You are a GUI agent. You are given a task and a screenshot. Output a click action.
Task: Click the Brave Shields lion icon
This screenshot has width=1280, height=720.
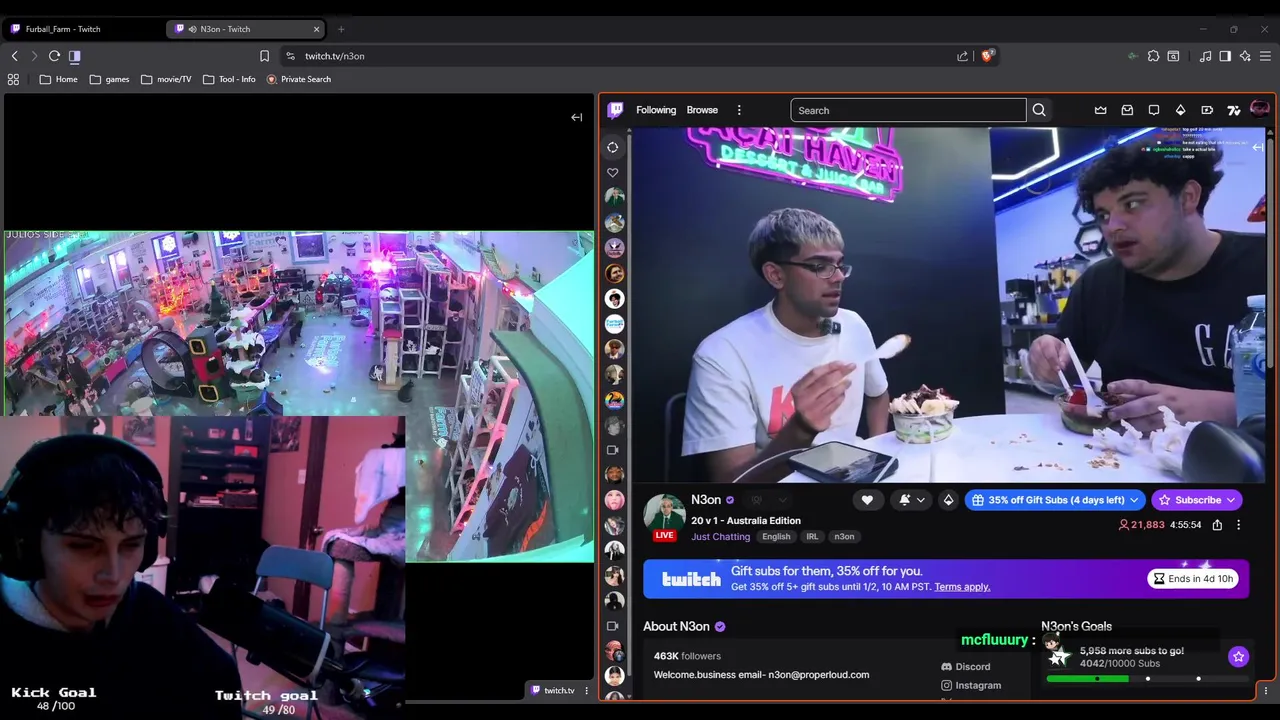point(987,56)
